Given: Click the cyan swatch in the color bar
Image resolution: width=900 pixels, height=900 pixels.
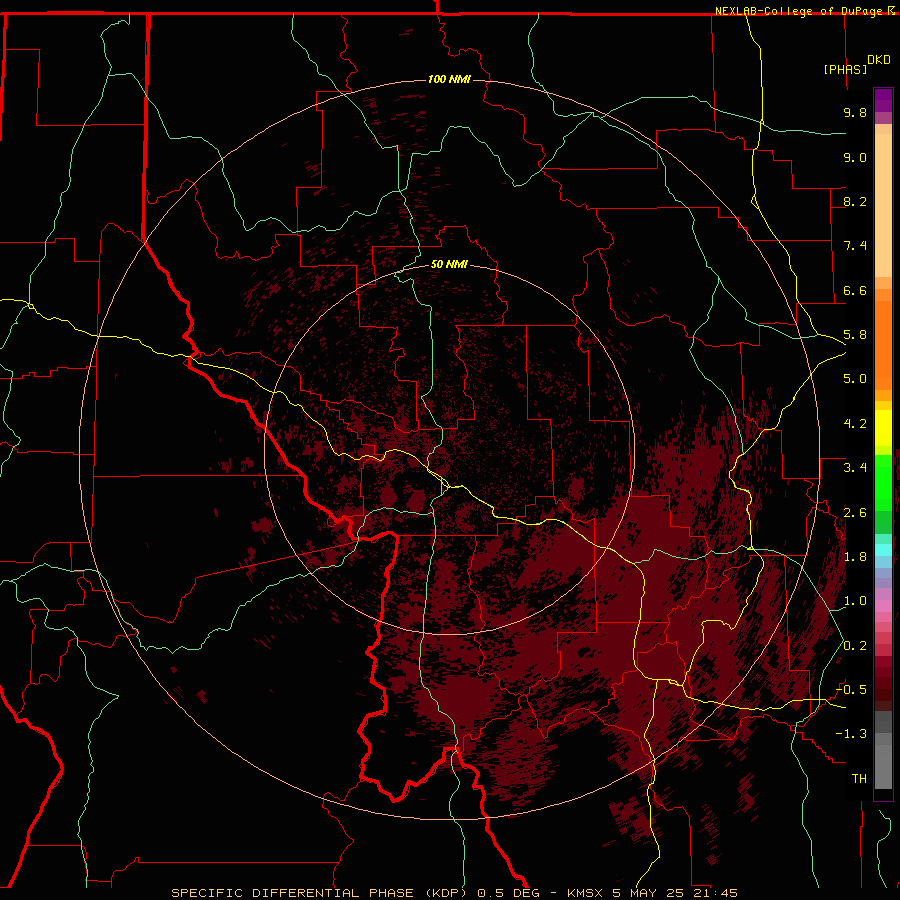Looking at the screenshot, I should [x=883, y=550].
